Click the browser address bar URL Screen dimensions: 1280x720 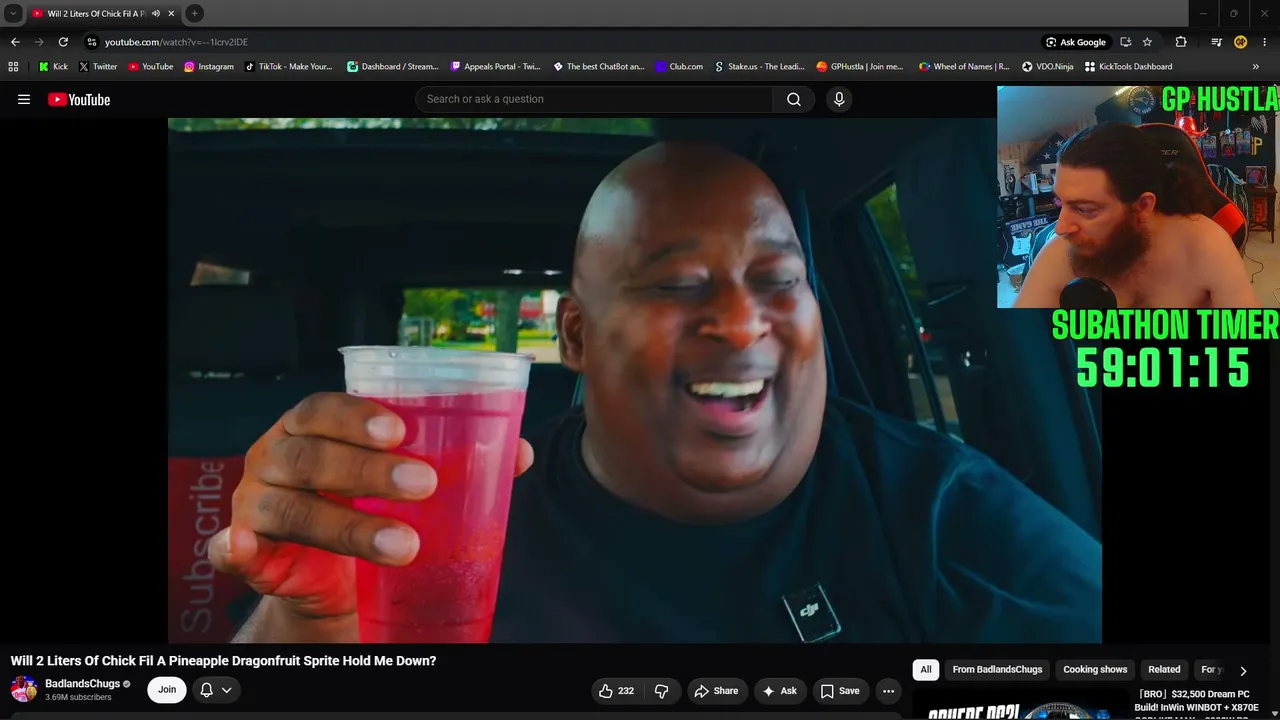[176, 42]
